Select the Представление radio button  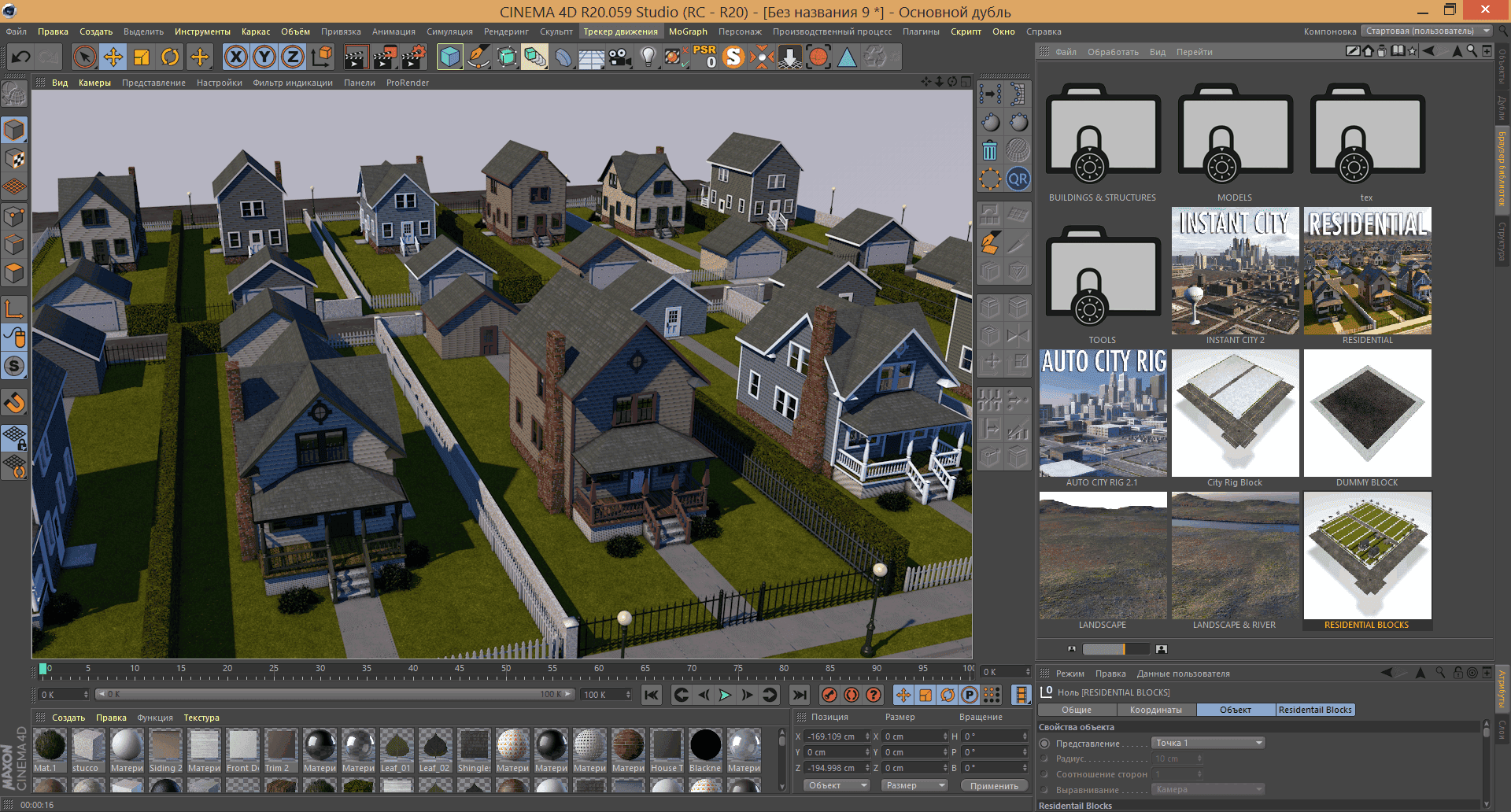coord(1044,743)
